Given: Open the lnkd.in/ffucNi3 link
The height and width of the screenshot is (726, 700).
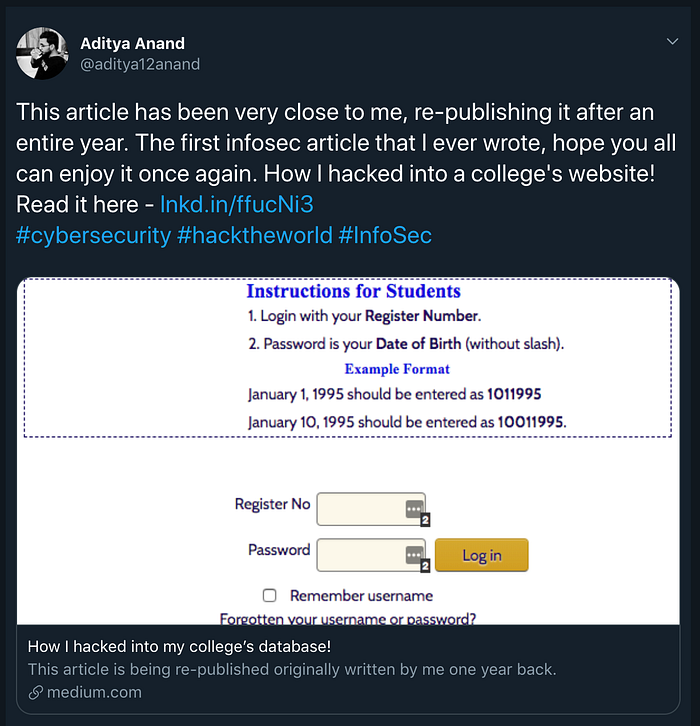Looking at the screenshot, I should tap(237, 204).
